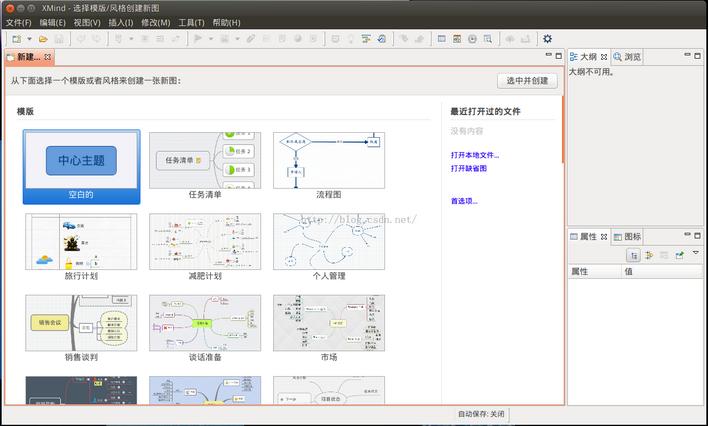Select the 流程图 template thumbnail

click(329, 161)
